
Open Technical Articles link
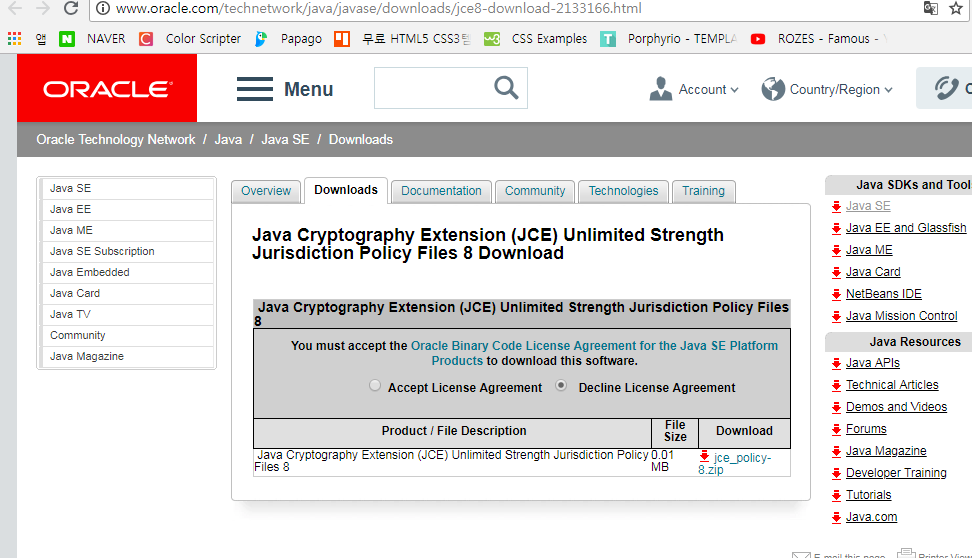[892, 385]
